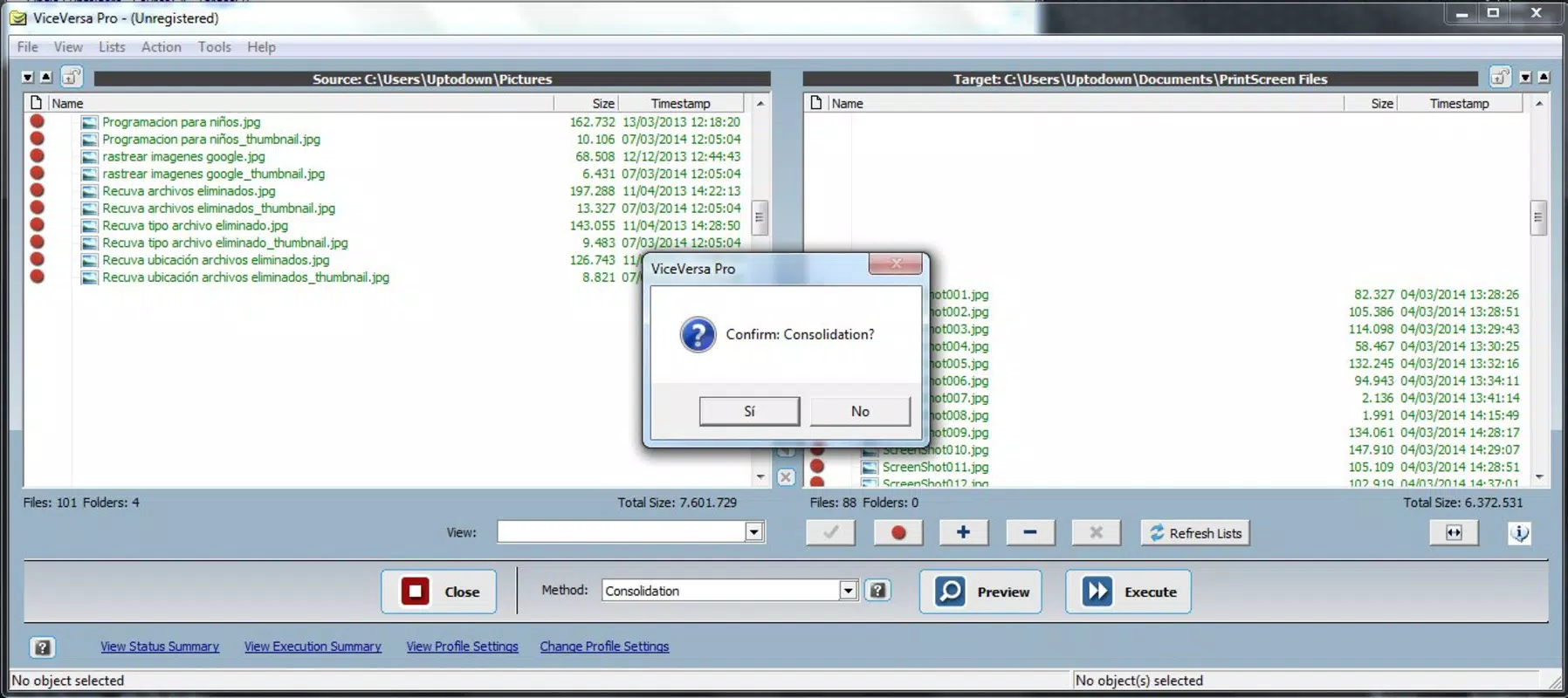Screen dimensions: 1568x698
Task: Open the Lists menu
Action: (x=112, y=47)
